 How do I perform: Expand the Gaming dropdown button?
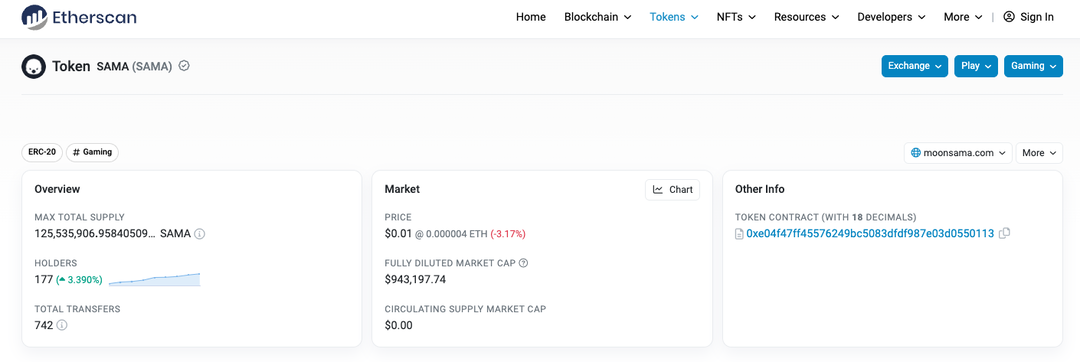click(1033, 66)
